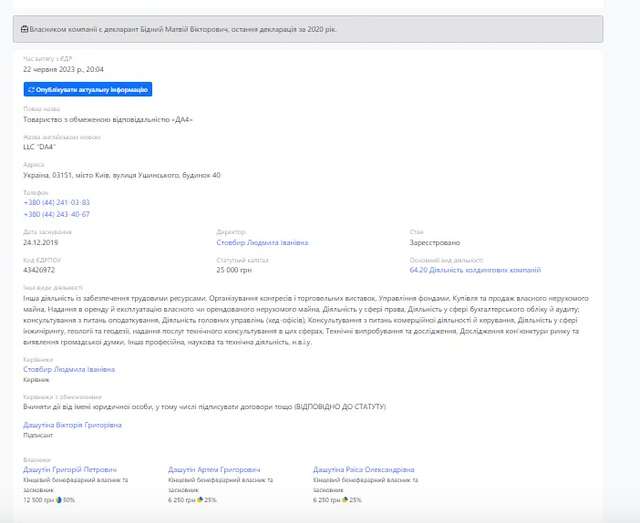Click the pie icon for Дашутін Артем's 25% share
The height and width of the screenshot is (523, 640).
(201, 499)
